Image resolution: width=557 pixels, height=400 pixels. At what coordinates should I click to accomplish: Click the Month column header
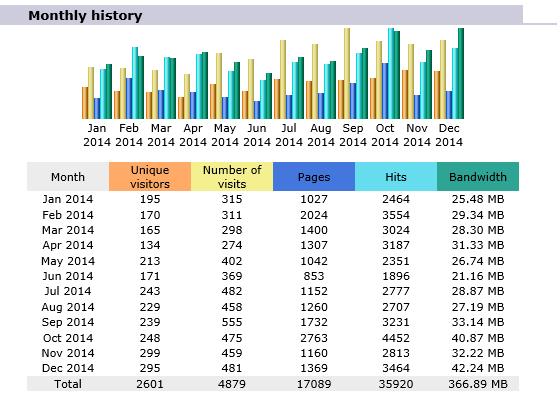pyautogui.click(x=68, y=177)
